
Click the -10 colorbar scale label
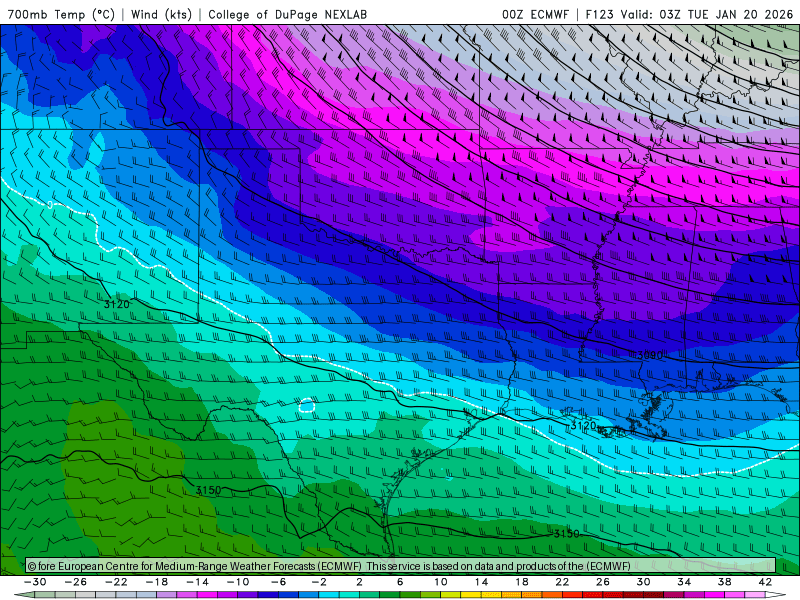click(238, 582)
